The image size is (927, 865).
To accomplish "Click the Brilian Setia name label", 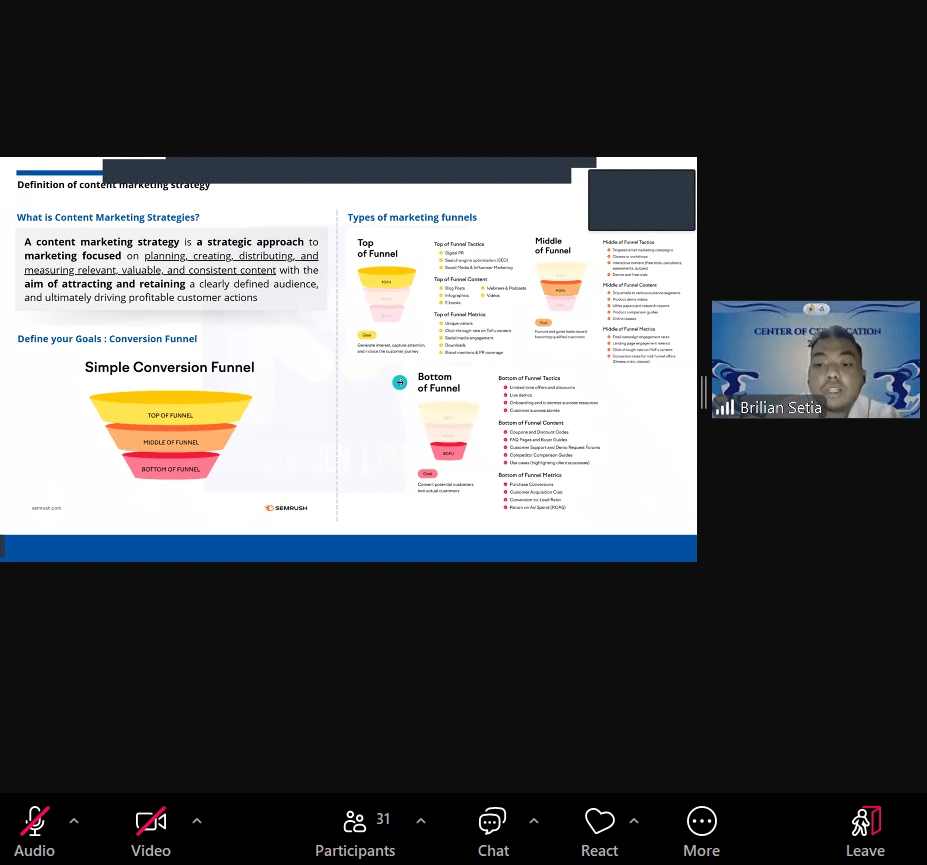I will (780, 407).
